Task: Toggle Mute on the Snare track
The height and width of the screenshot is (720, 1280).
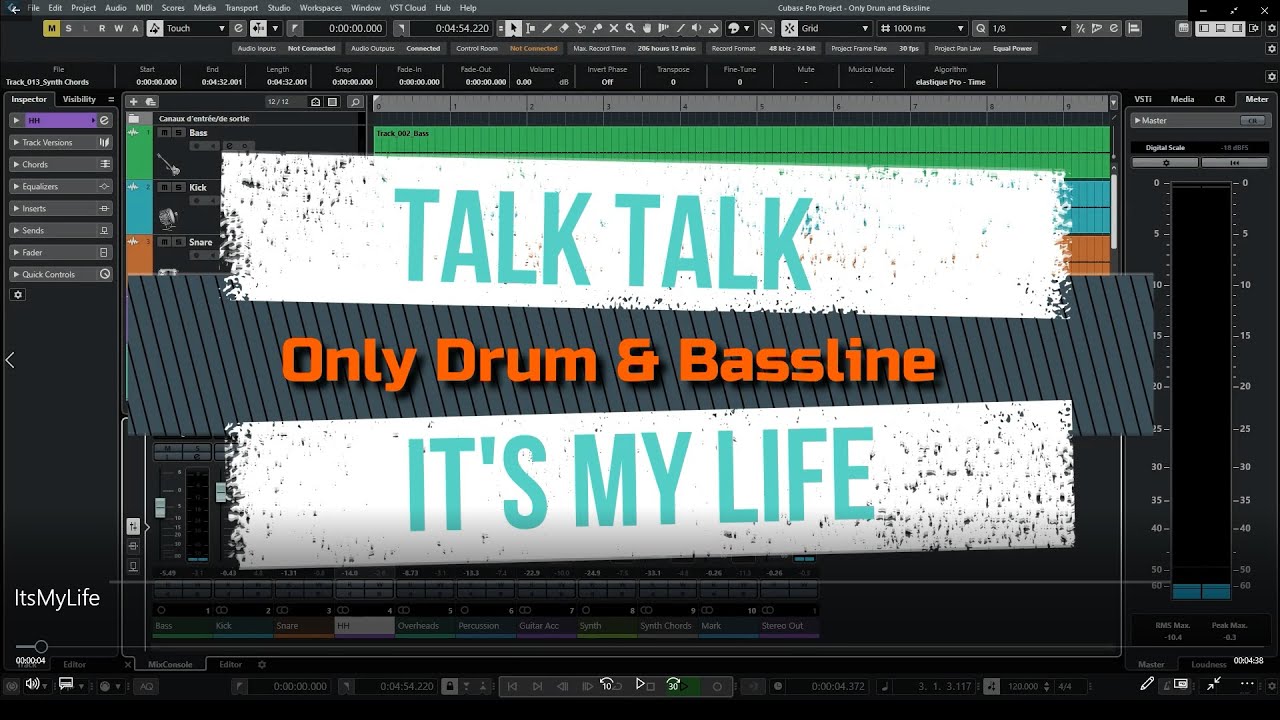Action: click(164, 241)
